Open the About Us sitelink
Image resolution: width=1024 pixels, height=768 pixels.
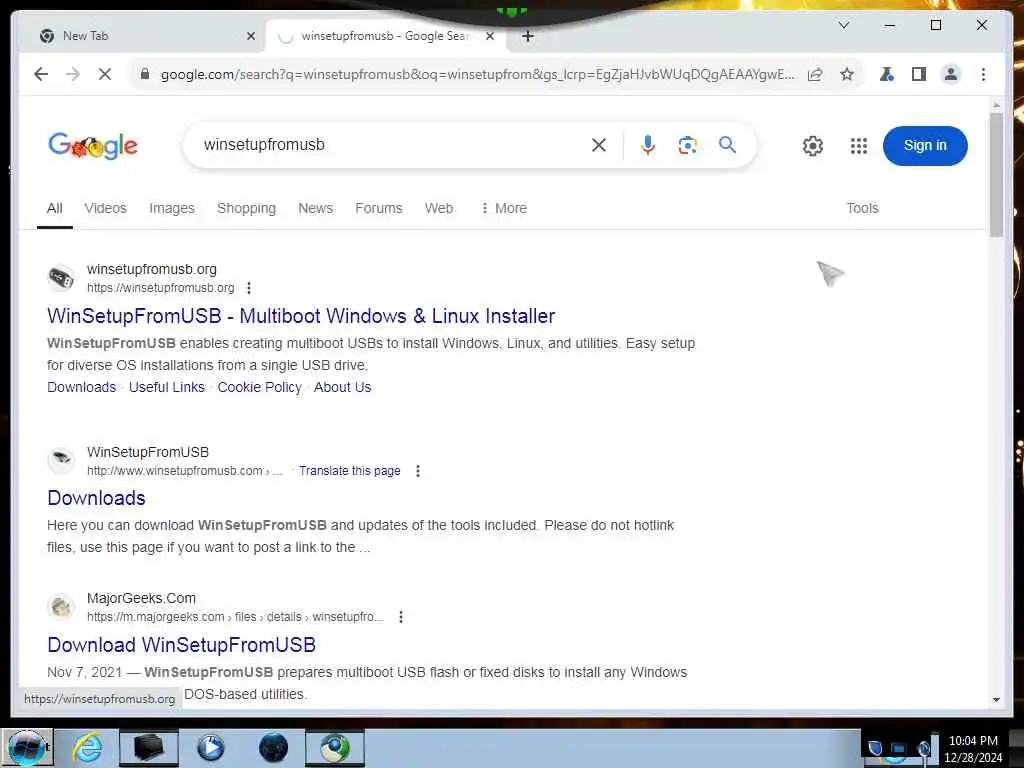click(342, 387)
